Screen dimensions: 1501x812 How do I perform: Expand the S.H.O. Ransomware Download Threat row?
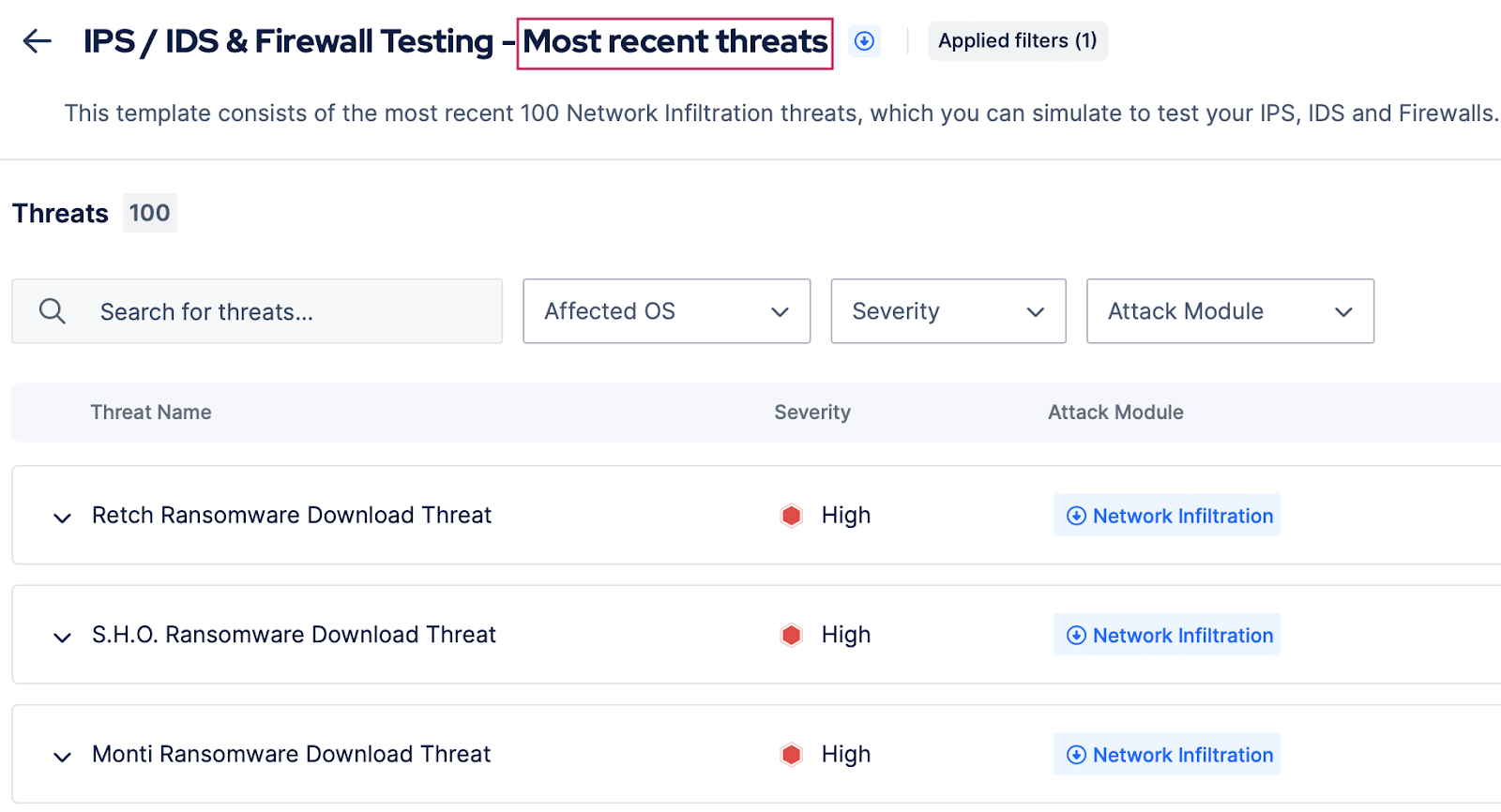62,638
